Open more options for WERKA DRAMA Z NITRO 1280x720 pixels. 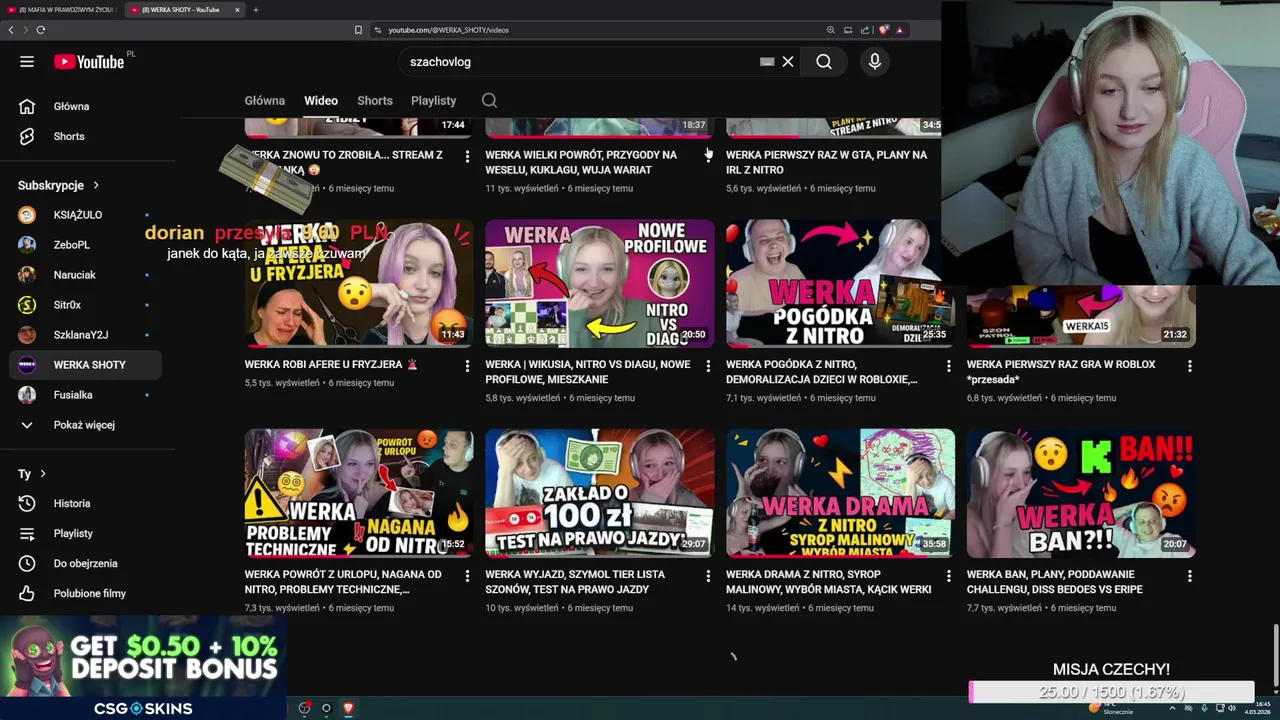949,577
